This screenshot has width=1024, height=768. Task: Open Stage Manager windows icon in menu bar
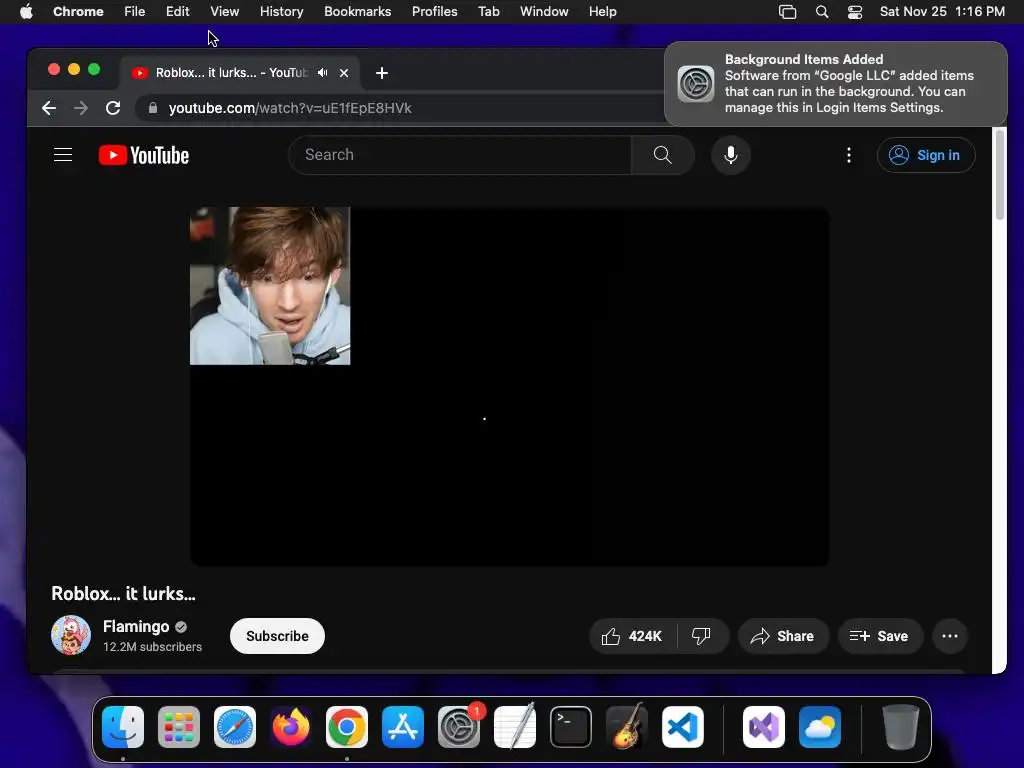click(x=788, y=12)
